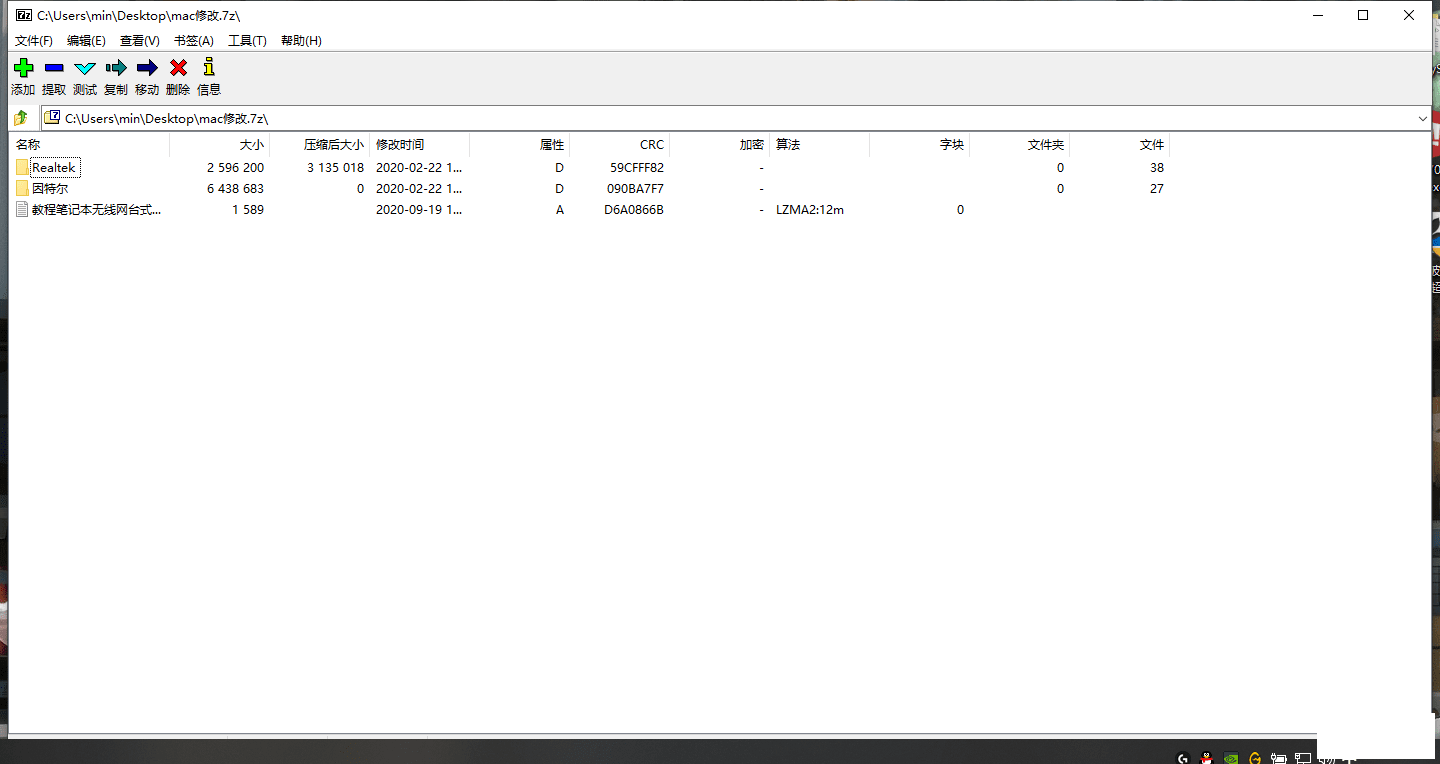Sort by CRC column header
1440x764 pixels.
coord(620,145)
